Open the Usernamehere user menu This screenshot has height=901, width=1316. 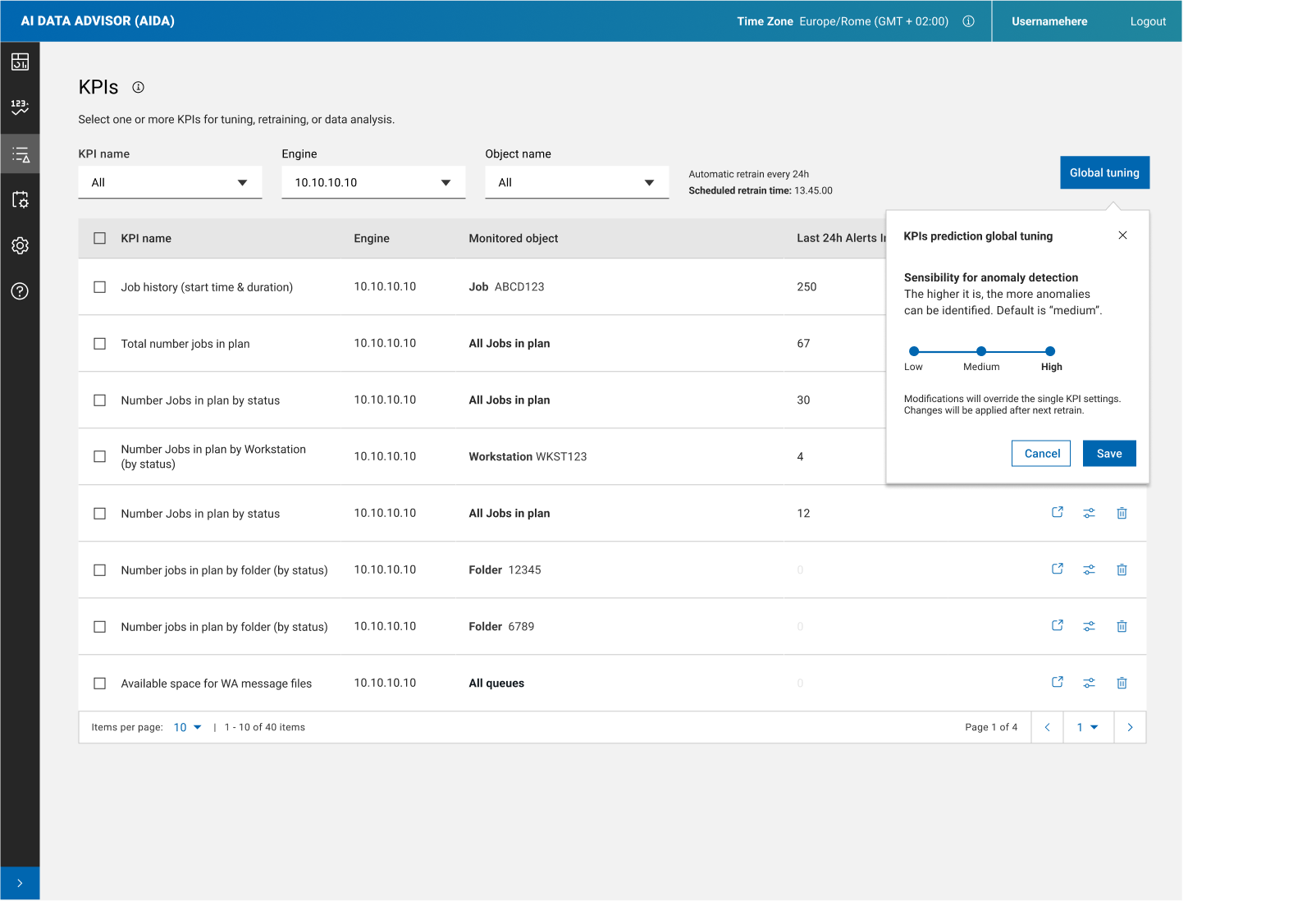coord(1049,21)
